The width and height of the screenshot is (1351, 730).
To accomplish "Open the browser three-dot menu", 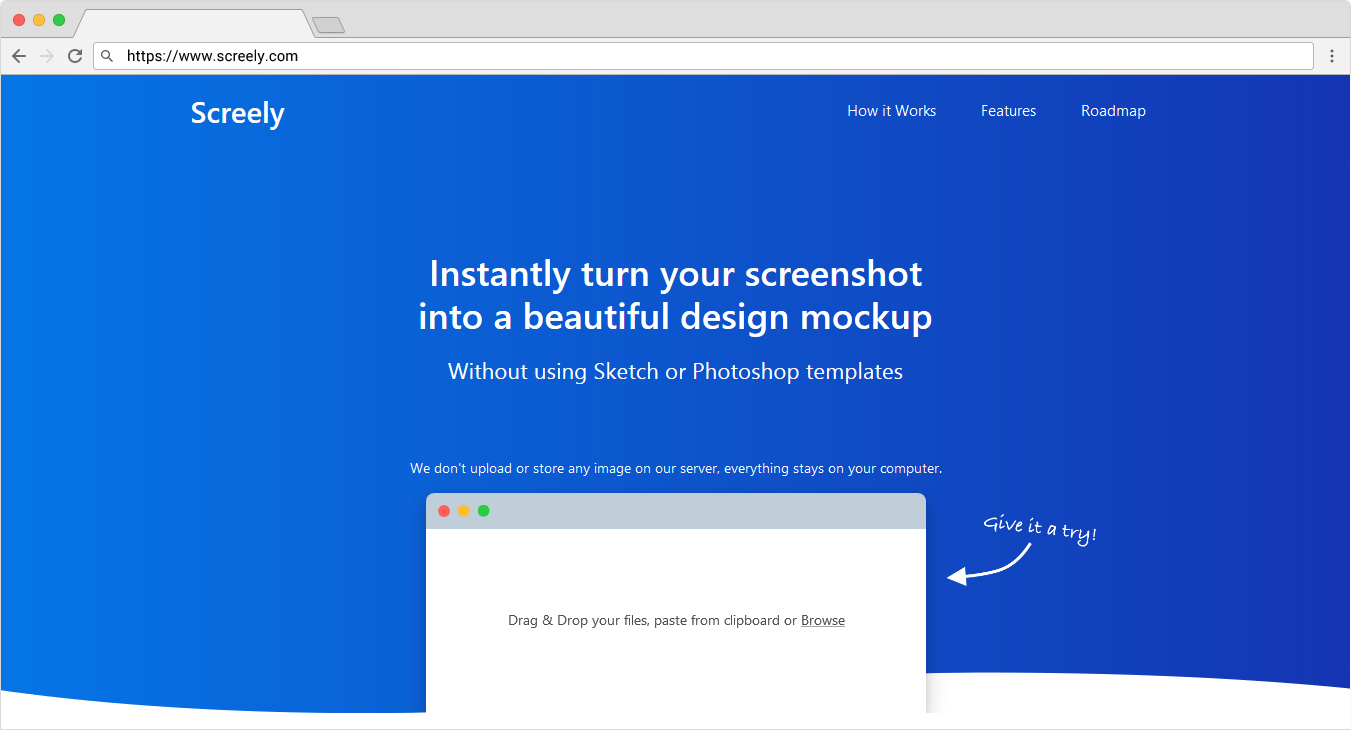I will [1332, 56].
